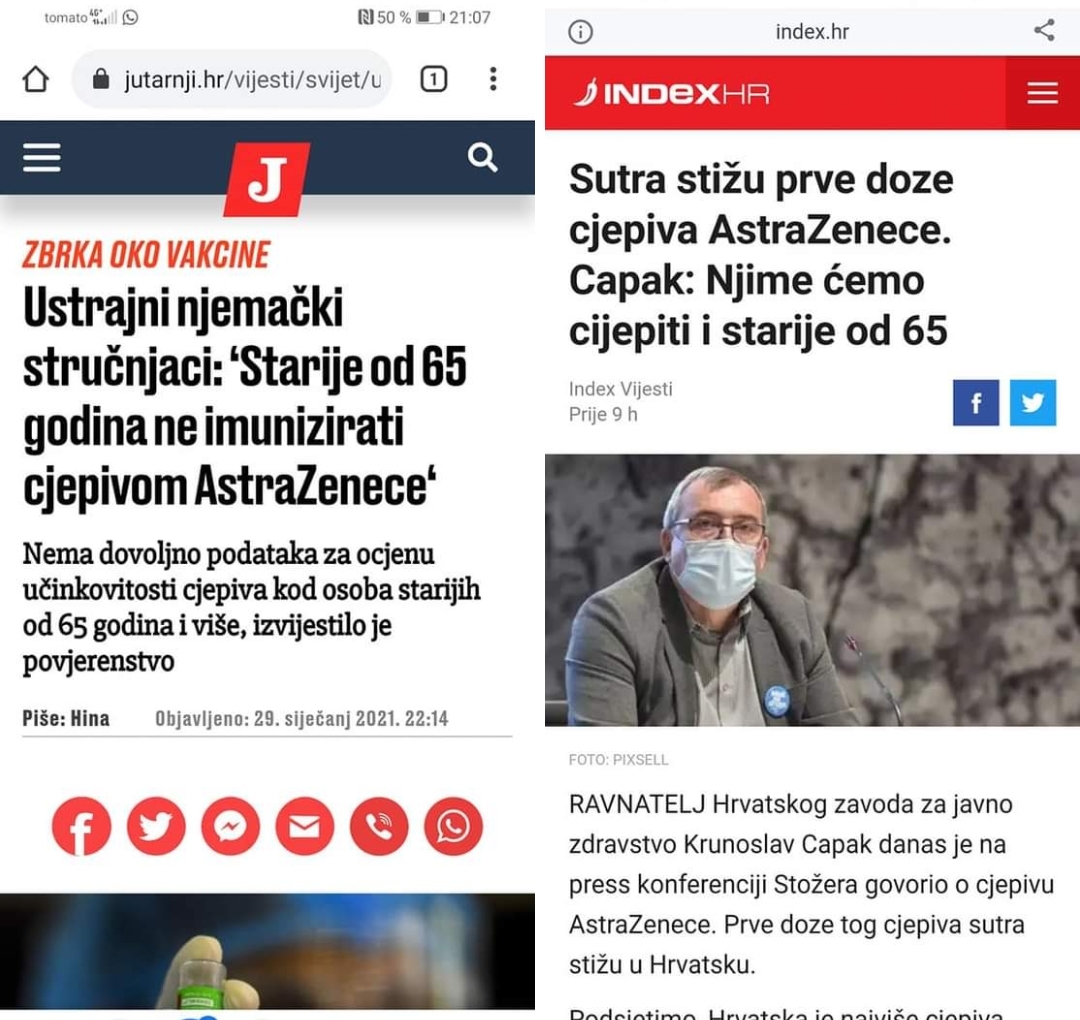The width and height of the screenshot is (1080, 1020).
Task: Click the INDEX HR logo
Action: 672,93
